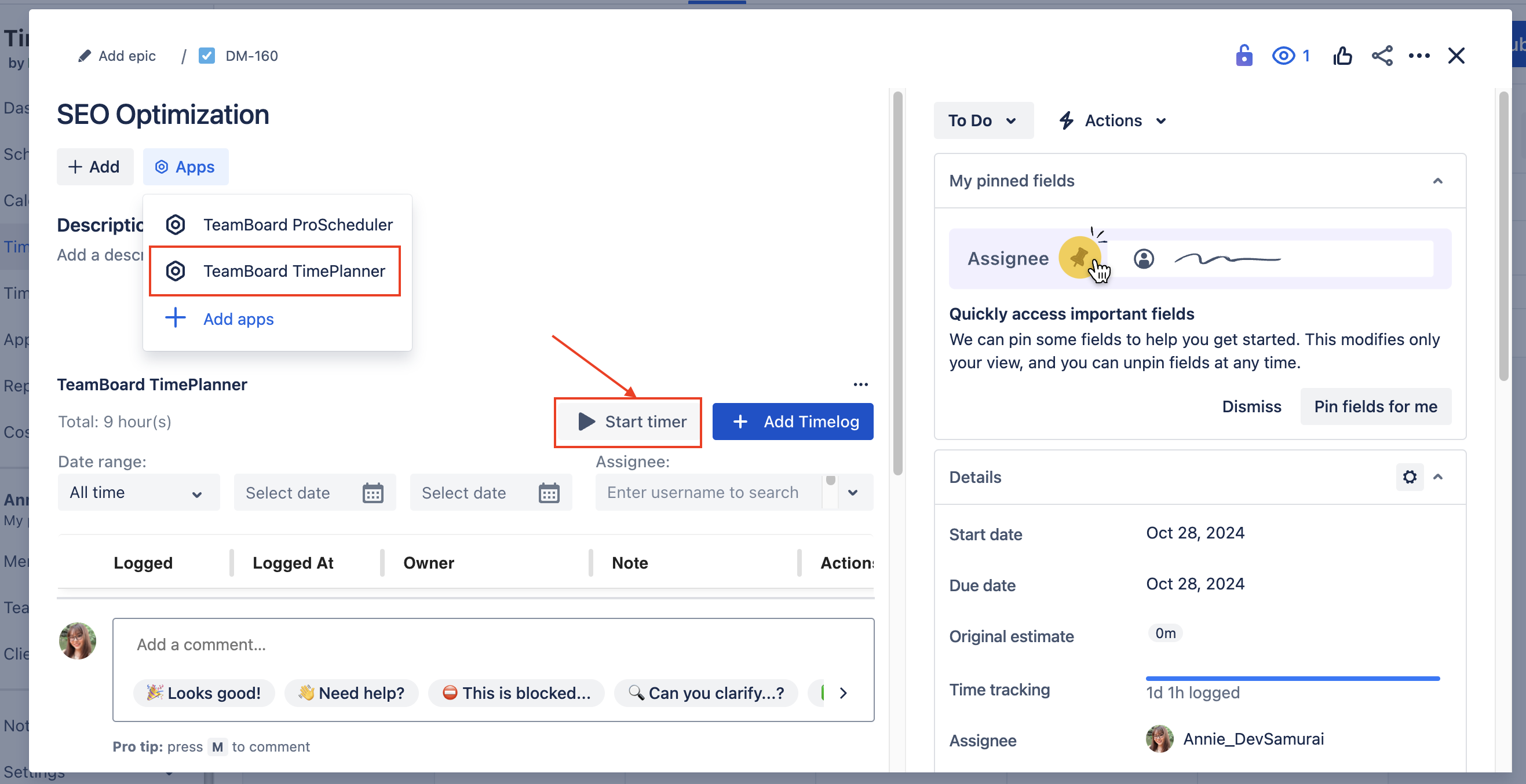Screen dimensions: 1526x784
Task: Start the timer
Action: coord(628,422)
